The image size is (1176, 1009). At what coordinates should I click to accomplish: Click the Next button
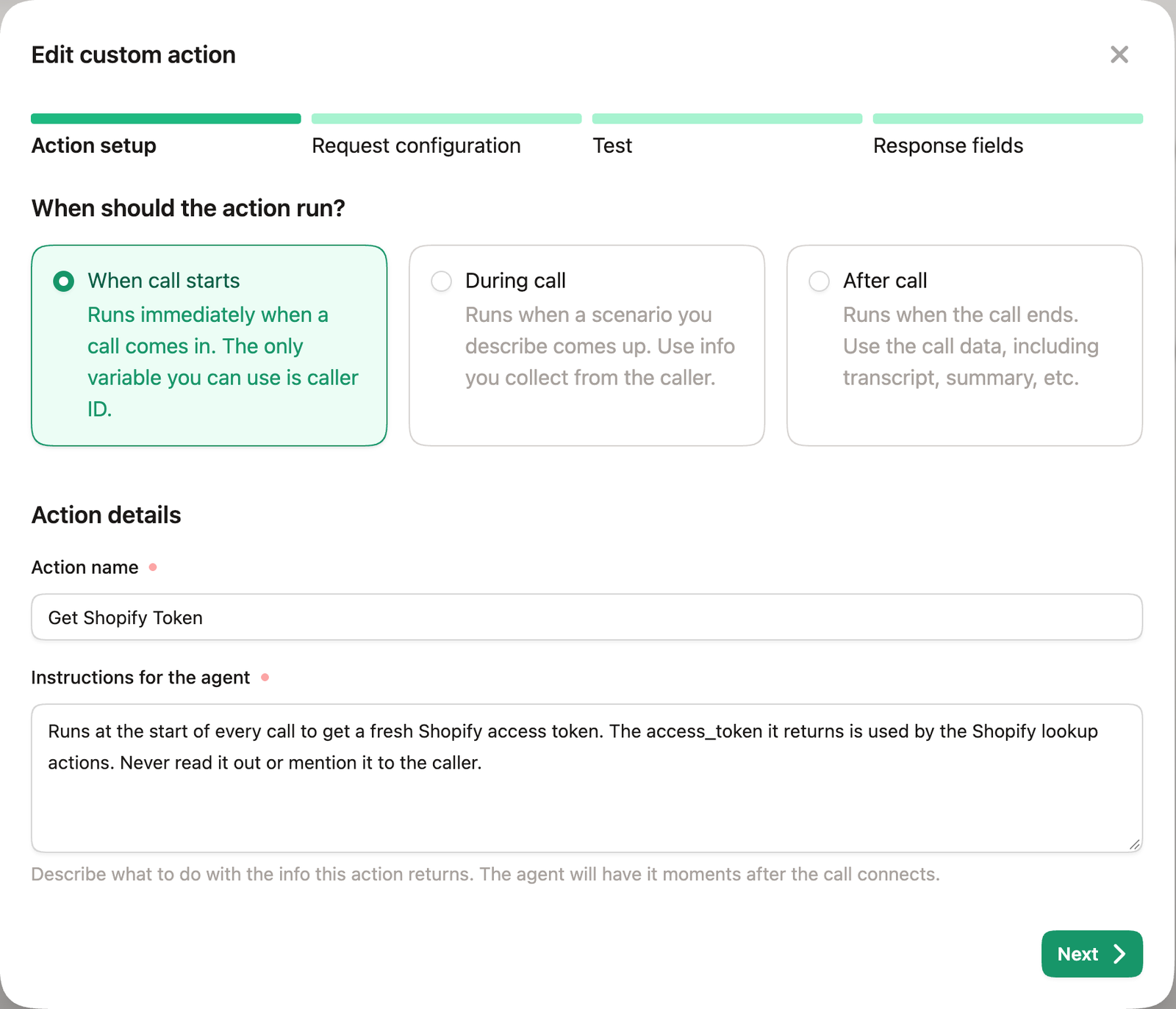pos(1091,954)
